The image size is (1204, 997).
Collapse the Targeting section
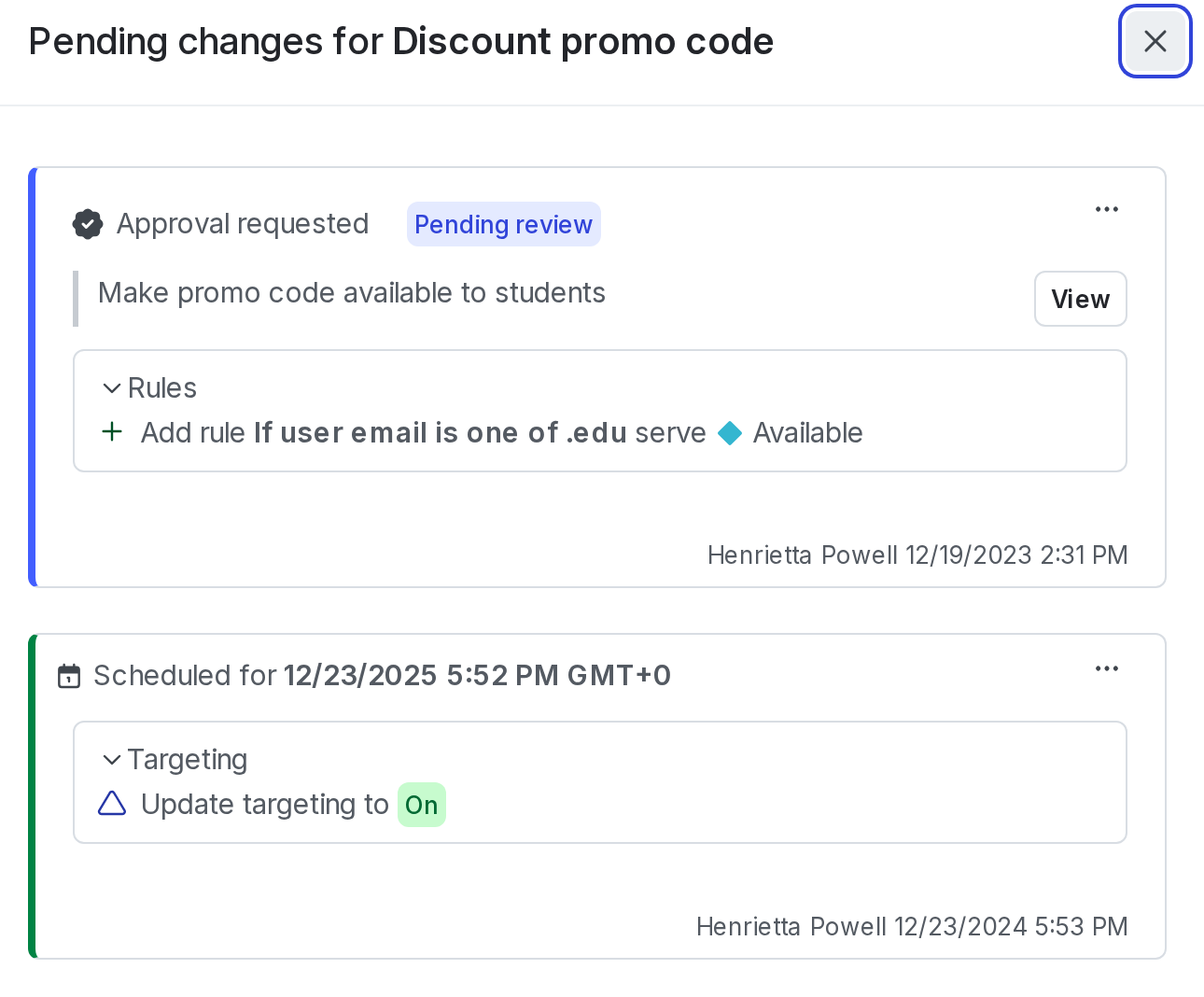click(112, 760)
